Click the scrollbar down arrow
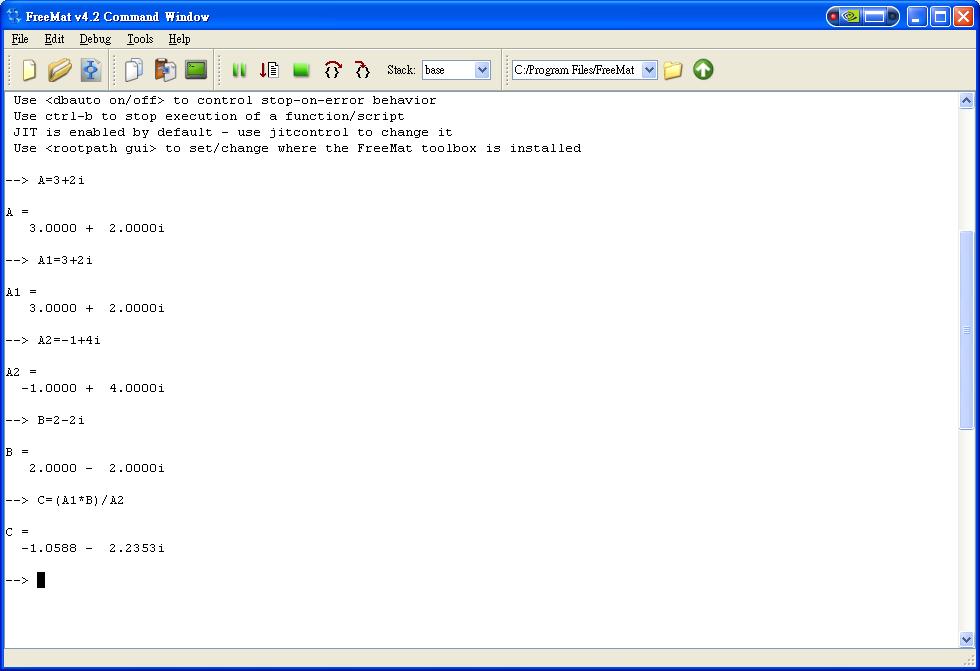Screen dimensions: 980x671 pos(966,639)
